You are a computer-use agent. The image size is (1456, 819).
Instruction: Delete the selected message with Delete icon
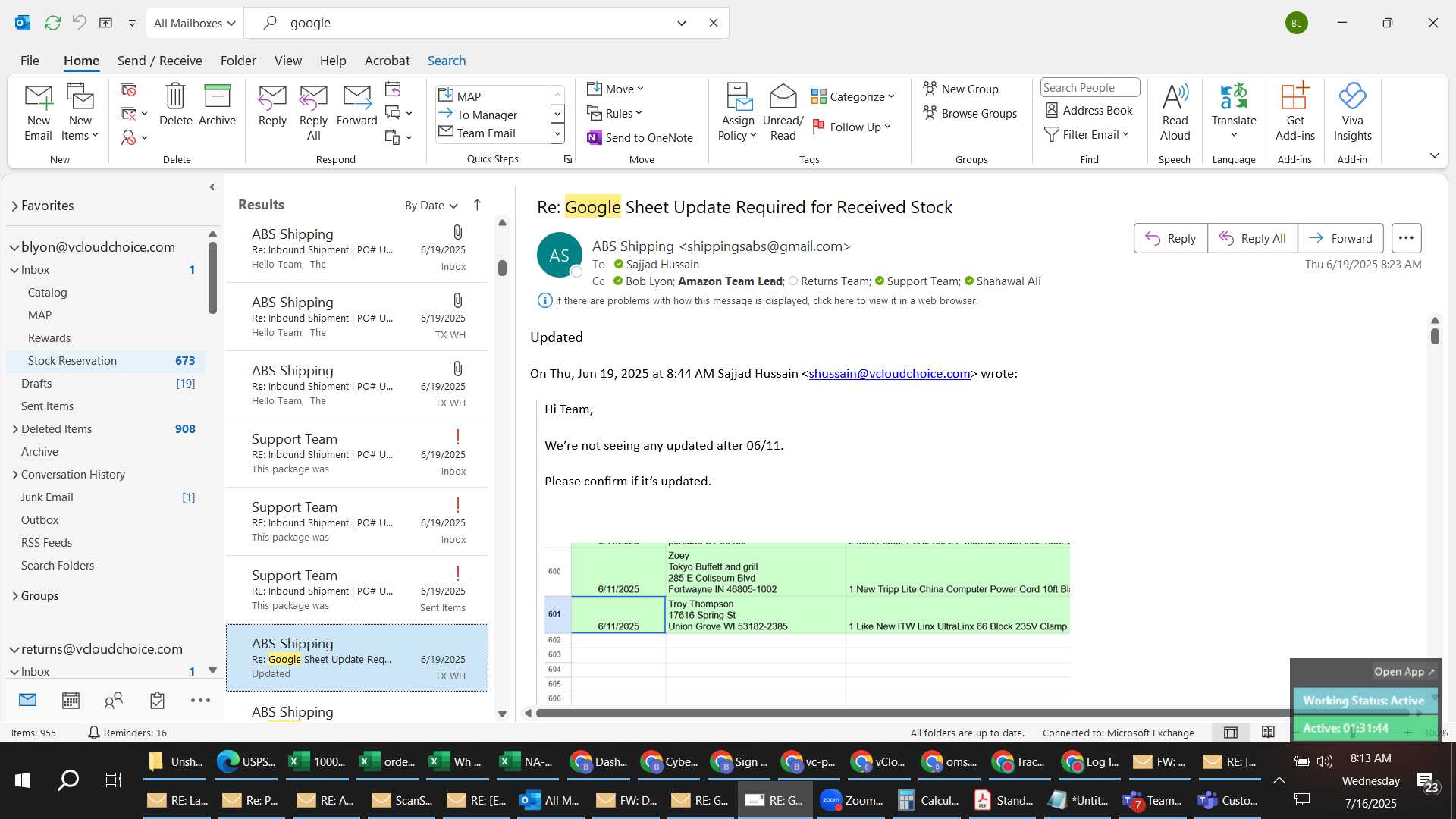point(175,105)
